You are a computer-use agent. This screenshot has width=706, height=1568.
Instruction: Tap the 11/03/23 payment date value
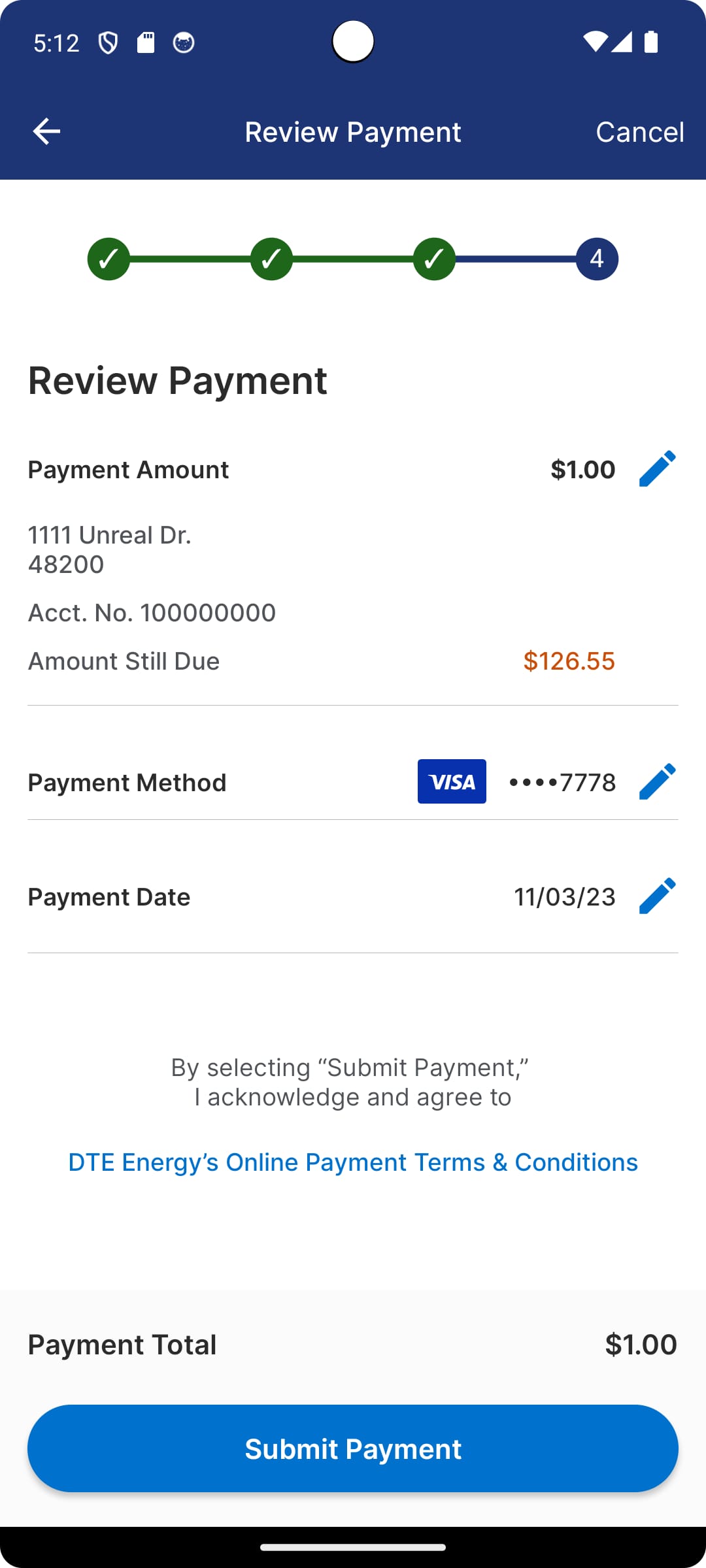[565, 897]
